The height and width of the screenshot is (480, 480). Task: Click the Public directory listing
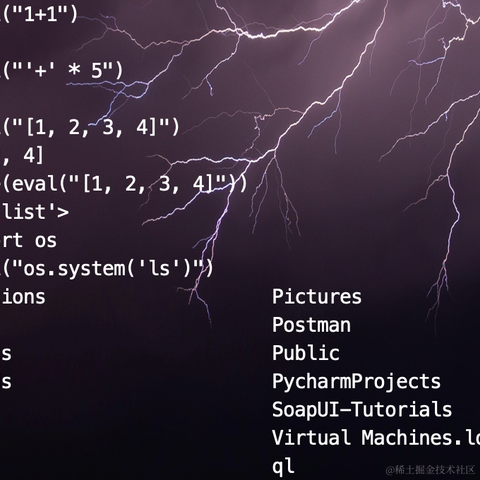pos(306,353)
